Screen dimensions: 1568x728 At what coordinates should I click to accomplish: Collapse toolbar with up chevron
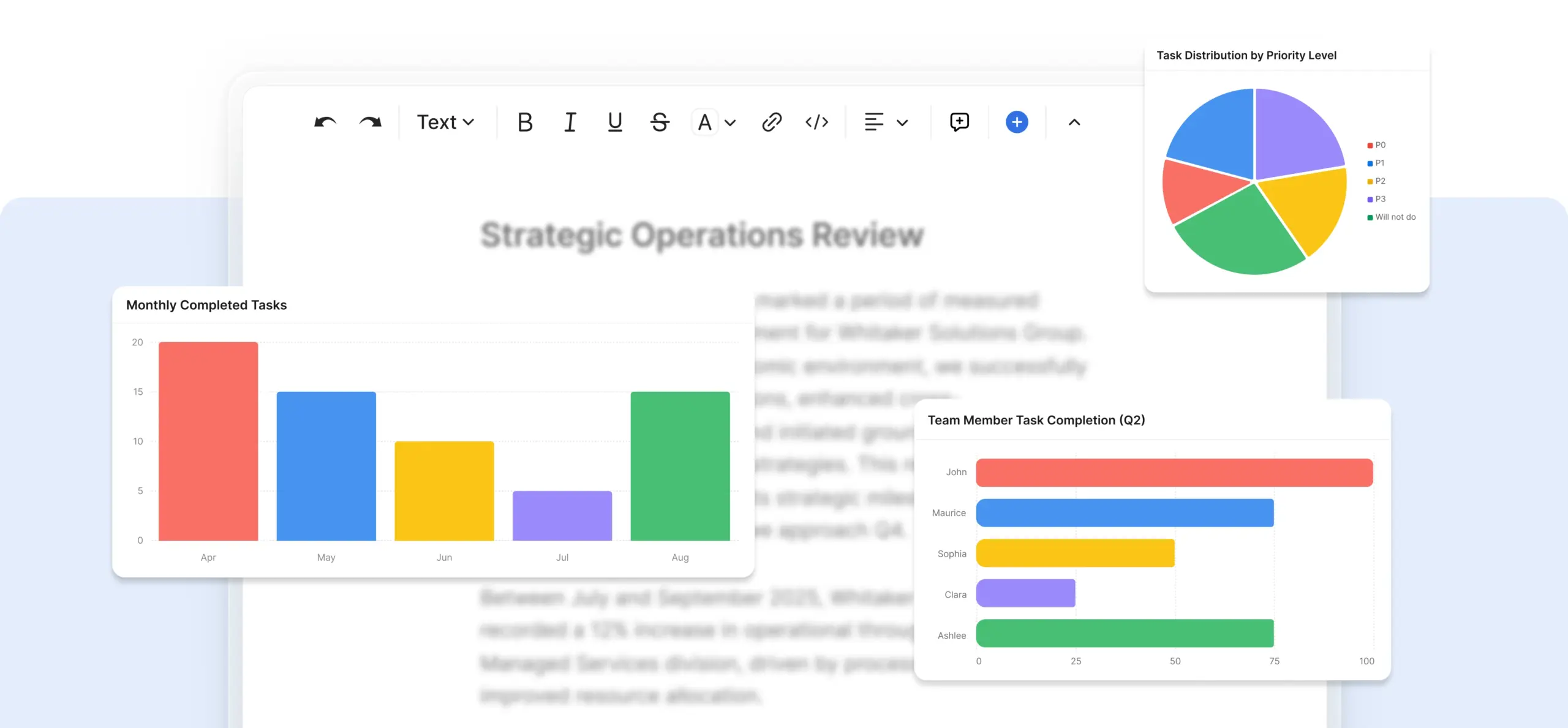tap(1074, 122)
